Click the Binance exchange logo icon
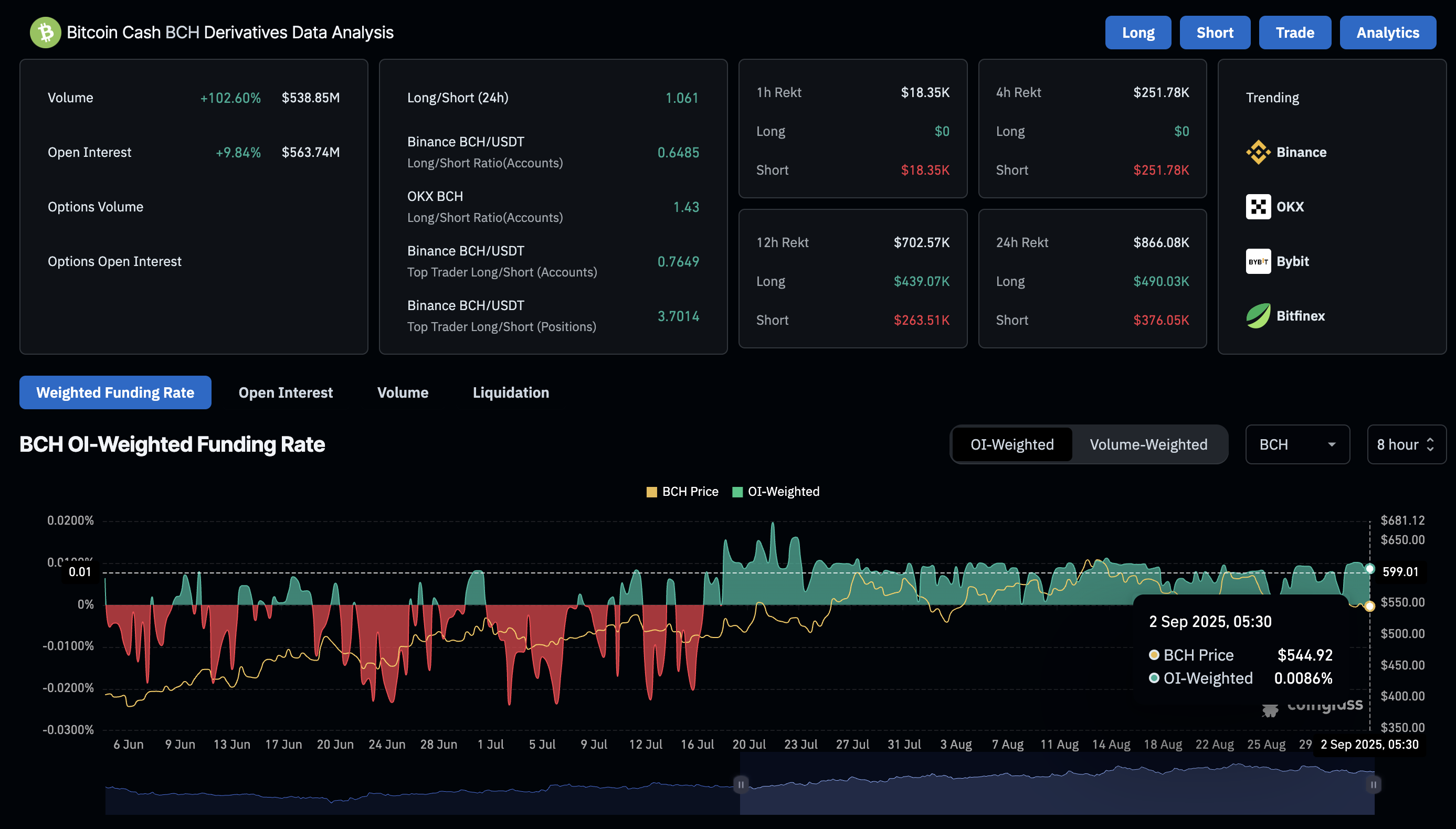The height and width of the screenshot is (829, 1456). 1258,152
